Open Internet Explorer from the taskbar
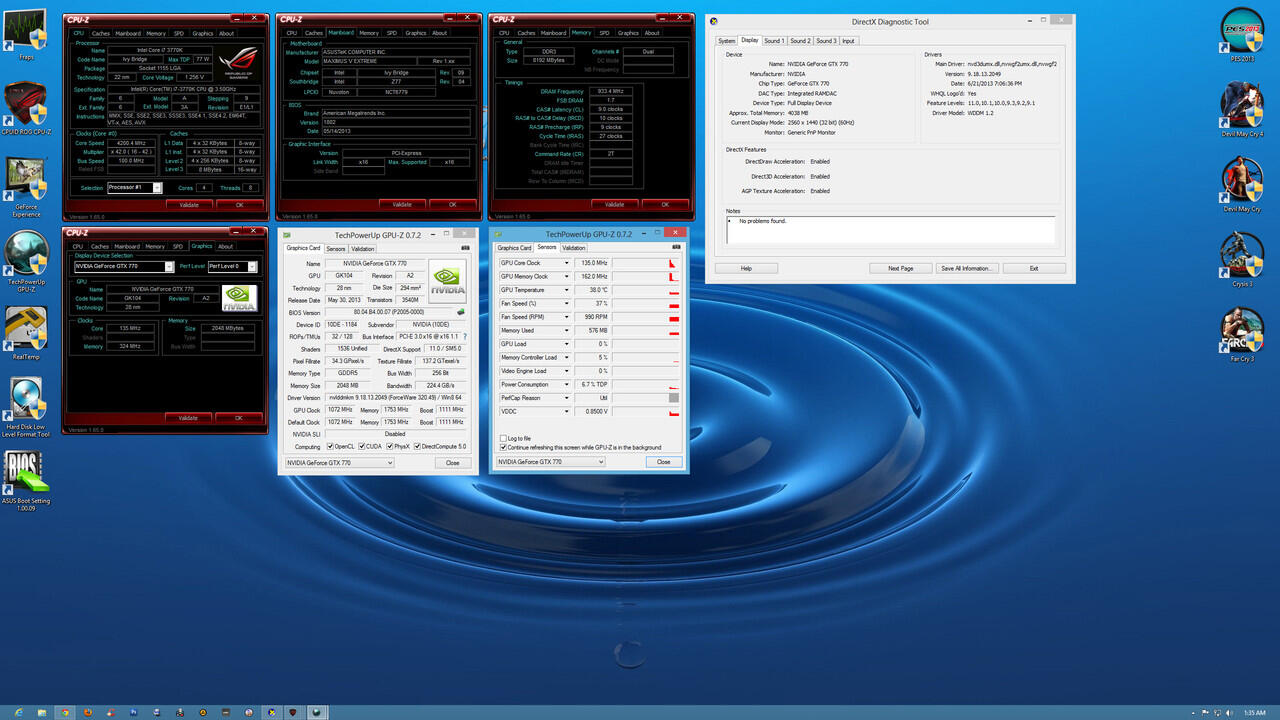 (x=19, y=712)
